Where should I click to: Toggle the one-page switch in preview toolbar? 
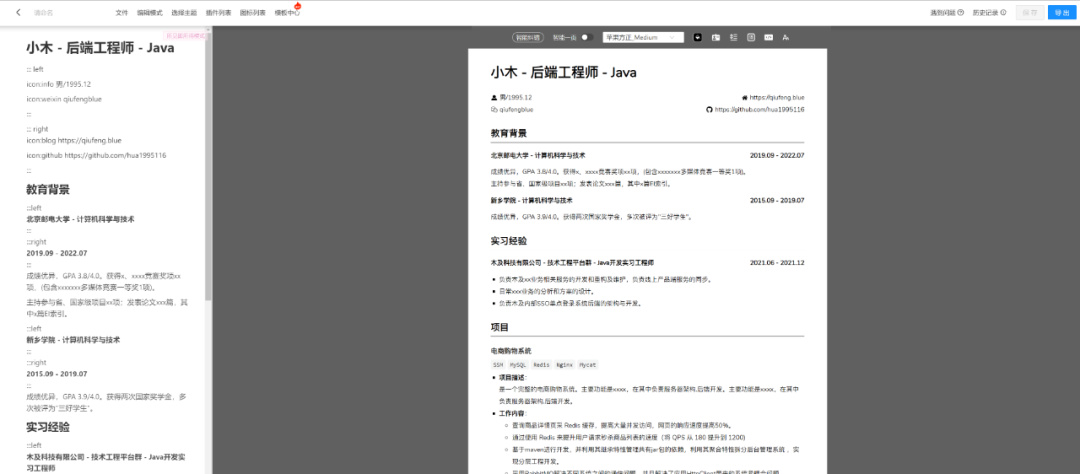coord(587,37)
